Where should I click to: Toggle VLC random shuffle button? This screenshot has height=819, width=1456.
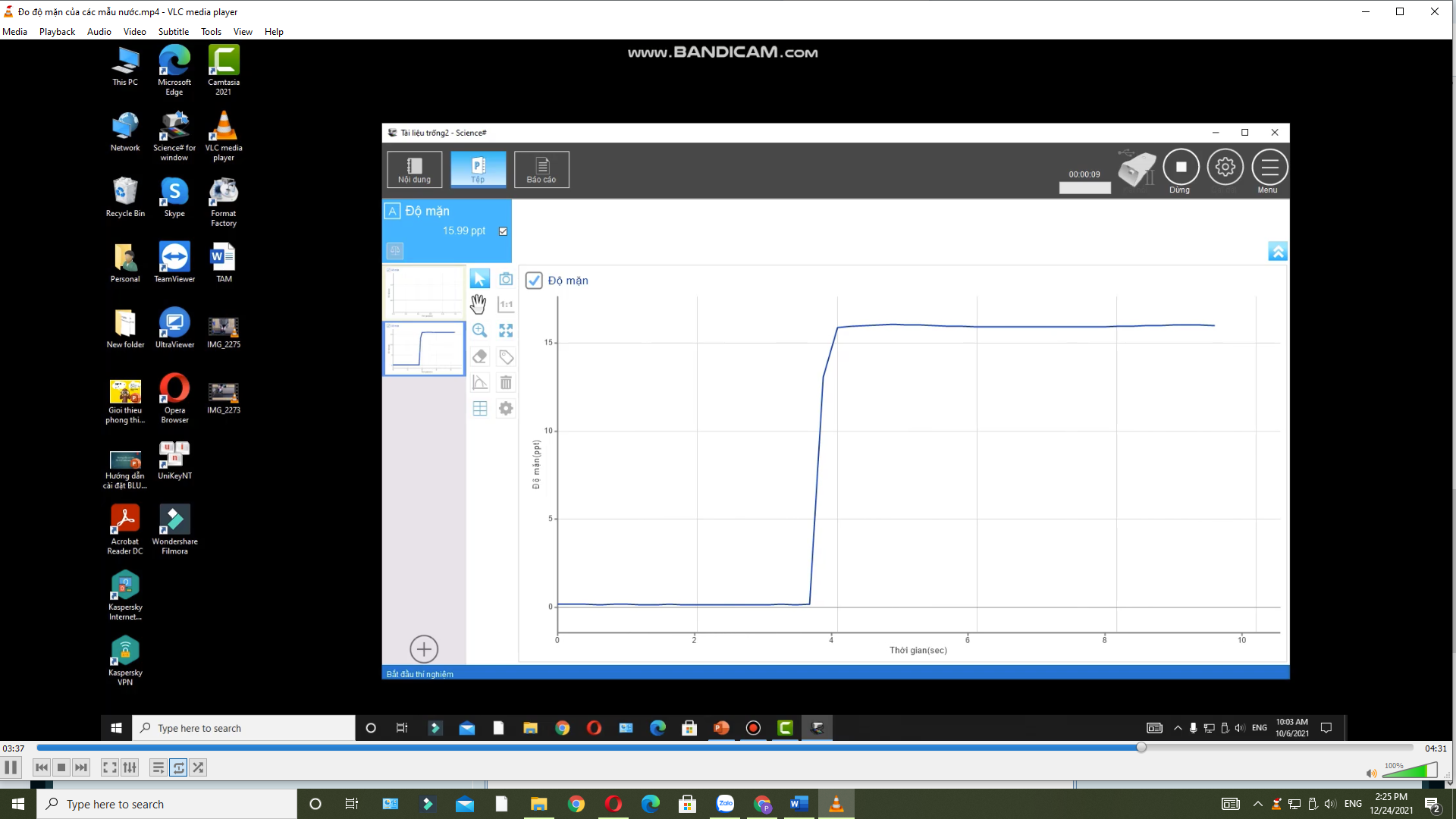point(198,767)
